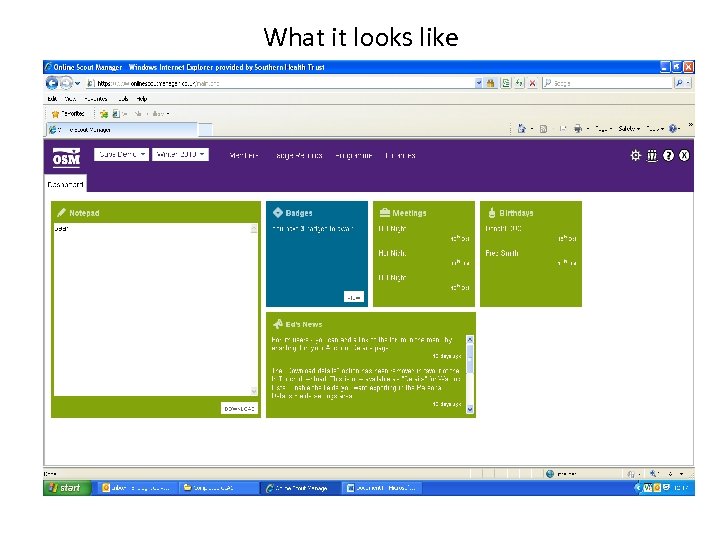720x540 pixels.
Task: Click the zoom level icon in status bar
Action: pos(653,473)
